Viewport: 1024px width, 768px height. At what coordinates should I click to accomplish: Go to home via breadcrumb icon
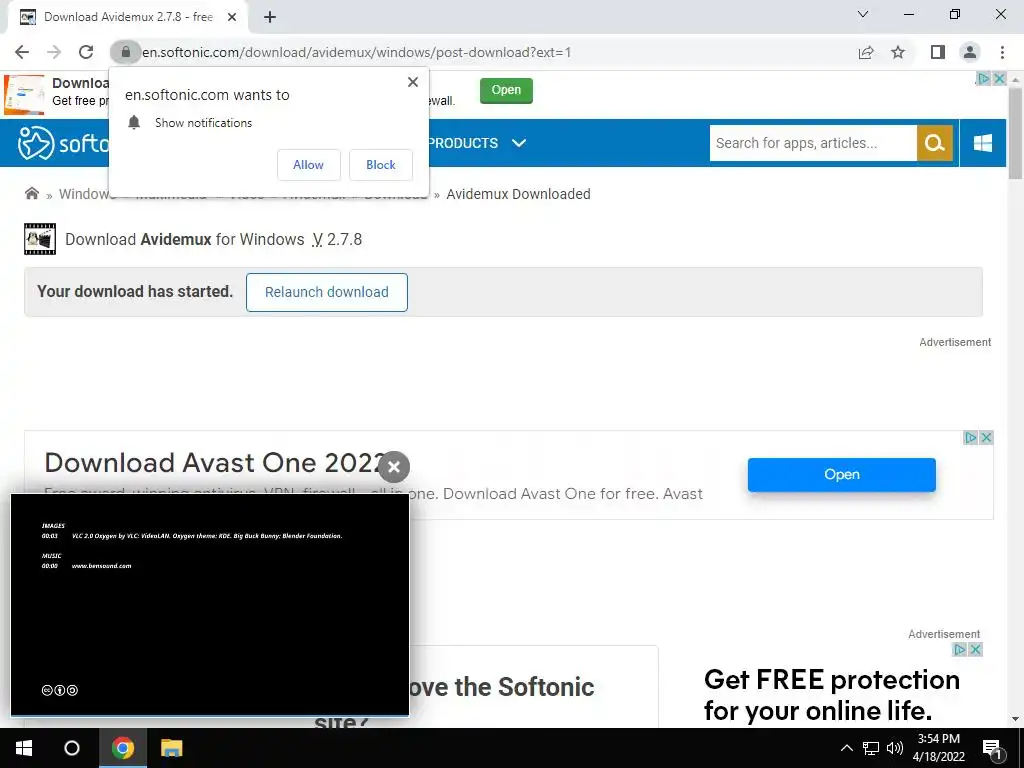31,193
